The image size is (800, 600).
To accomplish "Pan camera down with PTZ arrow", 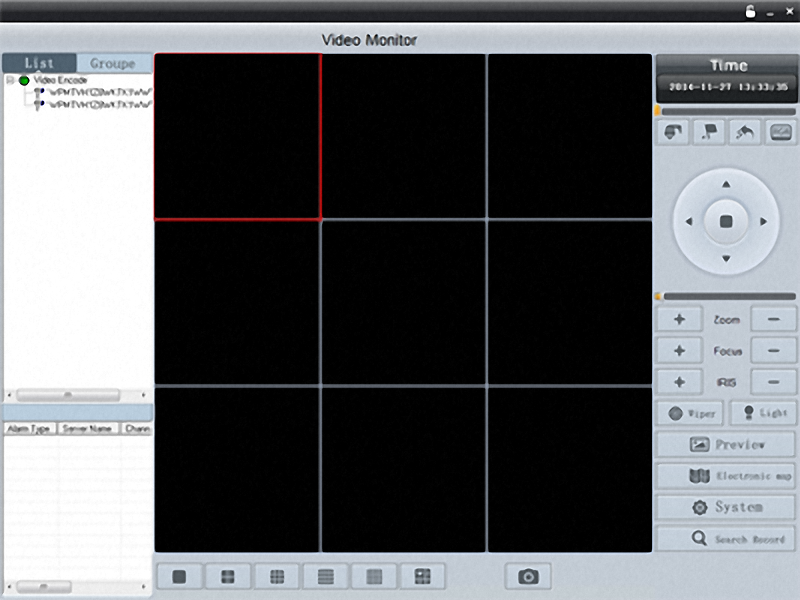I will [x=726, y=259].
